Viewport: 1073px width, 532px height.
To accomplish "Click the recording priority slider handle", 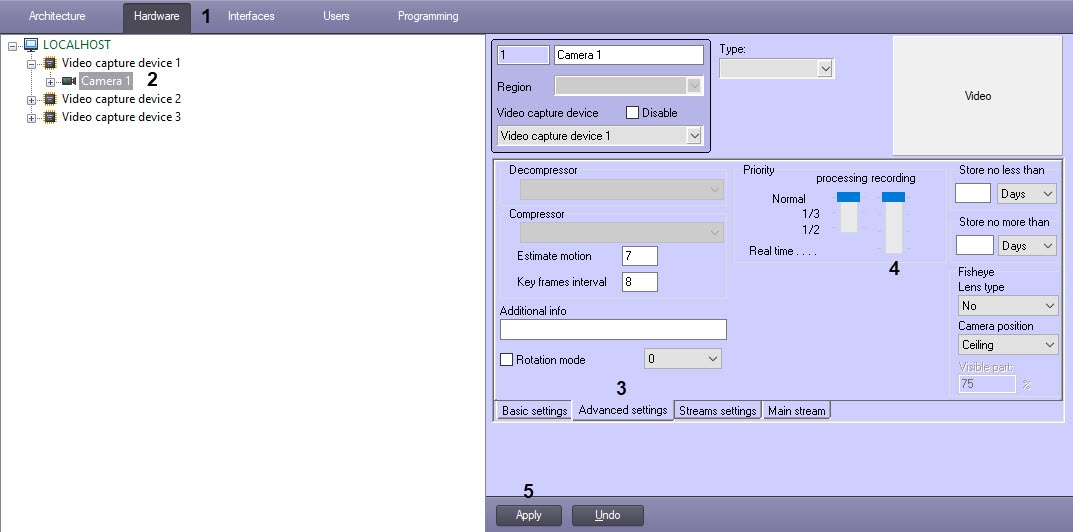I will 893,197.
